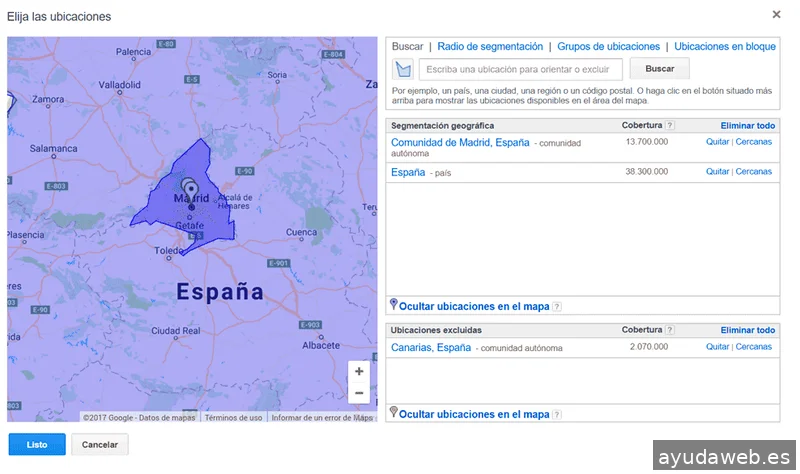Open help icon beside excluded Ocultar ubicaciones
Image resolution: width=800 pixels, height=474 pixels.
(x=557, y=415)
